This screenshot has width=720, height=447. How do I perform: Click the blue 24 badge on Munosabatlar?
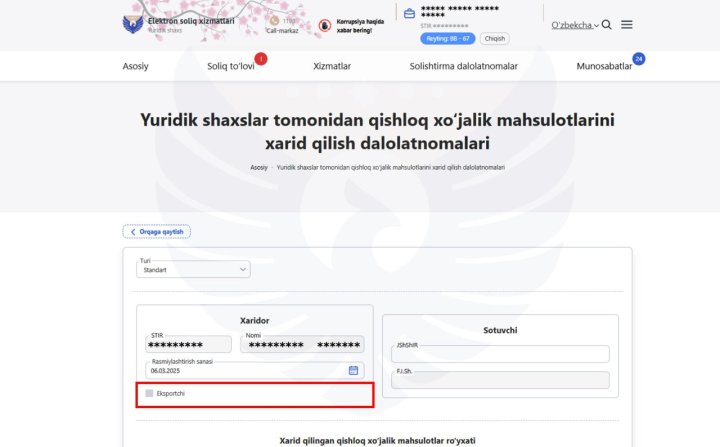pyautogui.click(x=639, y=59)
